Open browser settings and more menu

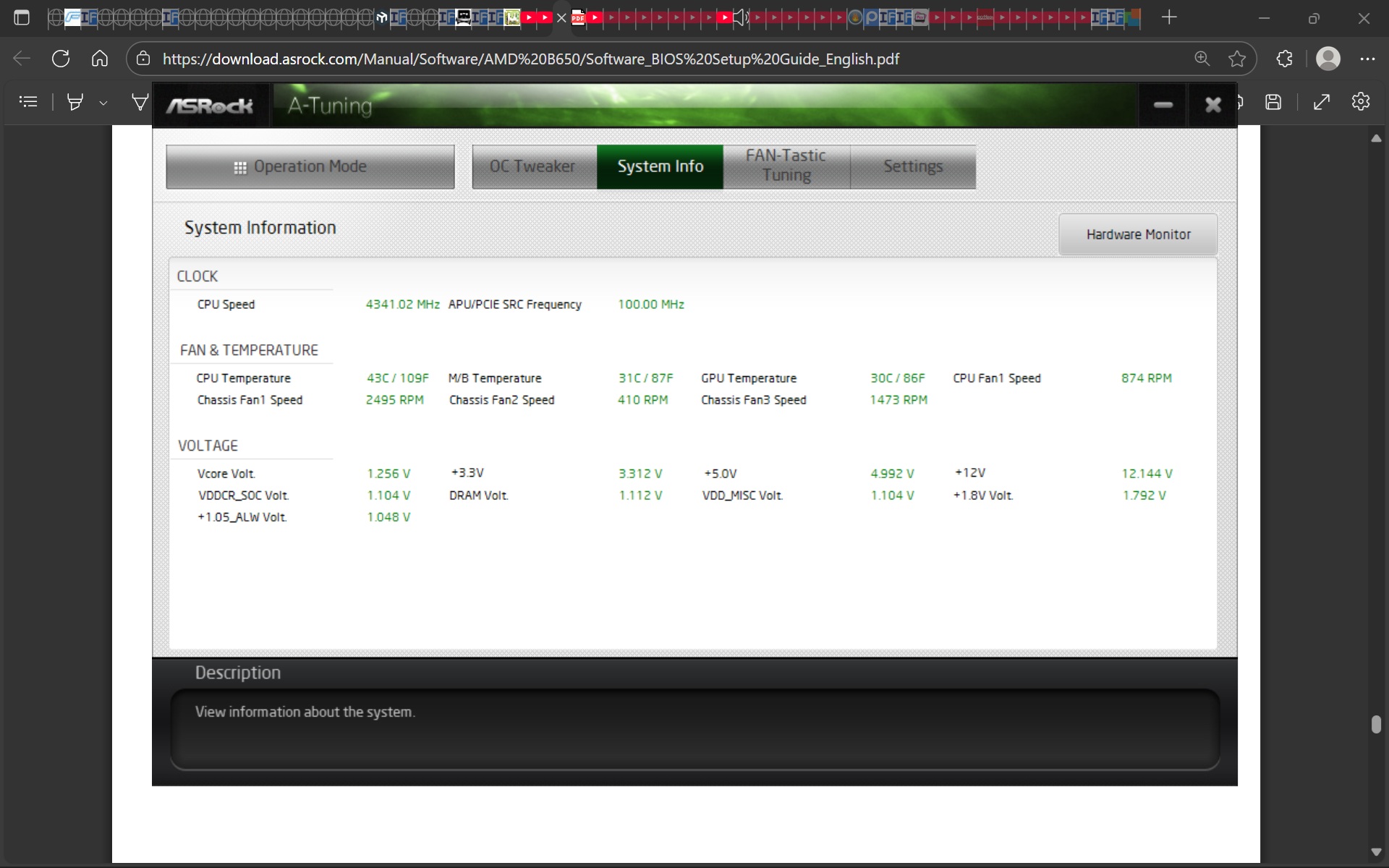[1367, 59]
